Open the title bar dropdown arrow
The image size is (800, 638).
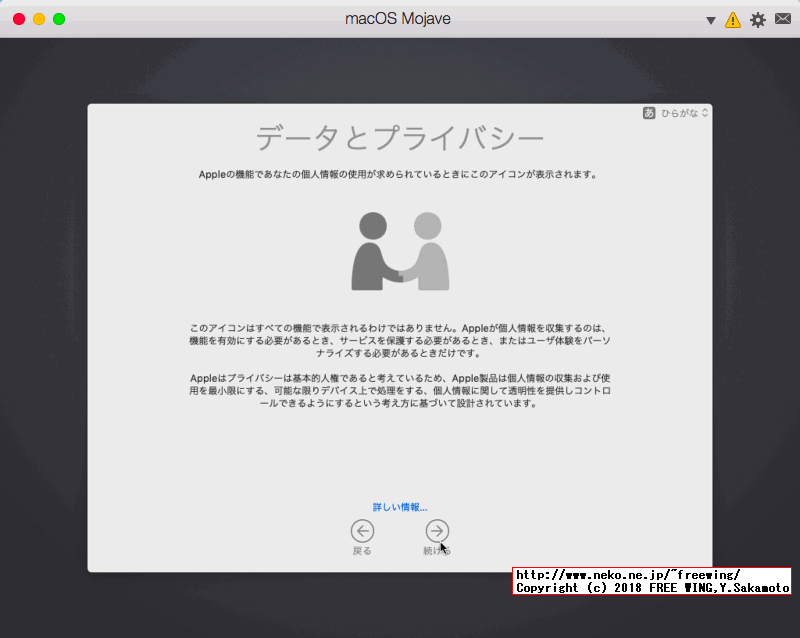(x=710, y=19)
